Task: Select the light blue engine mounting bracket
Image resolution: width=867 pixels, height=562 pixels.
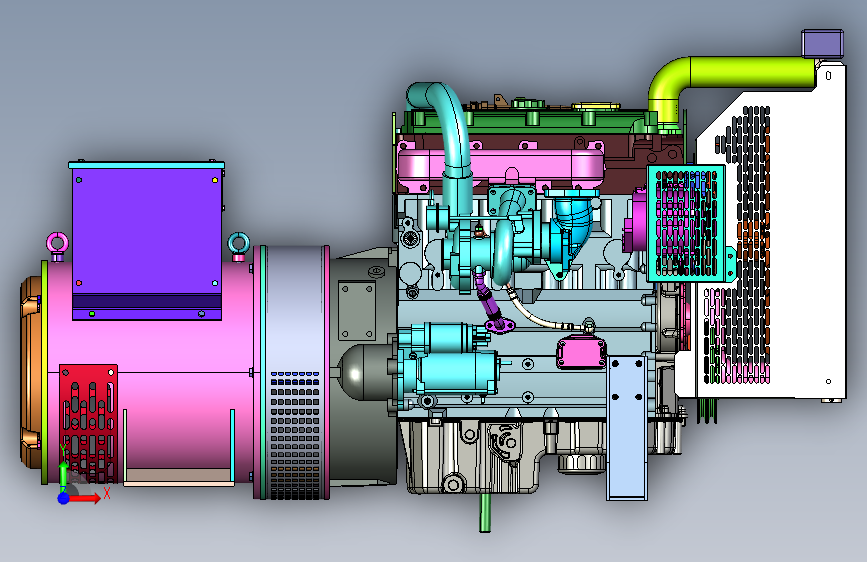Action: click(x=626, y=427)
